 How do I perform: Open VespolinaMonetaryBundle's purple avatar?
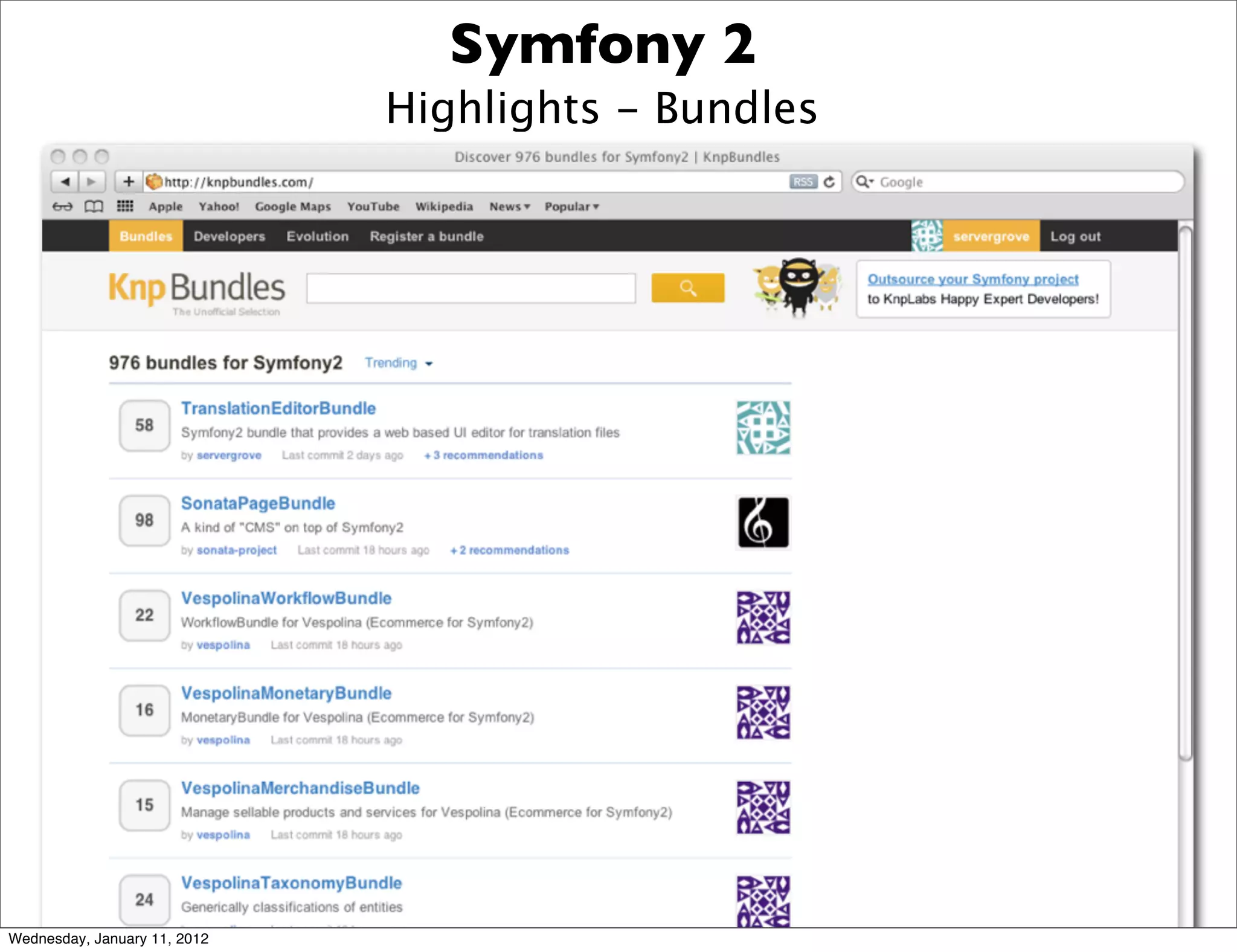(763, 712)
